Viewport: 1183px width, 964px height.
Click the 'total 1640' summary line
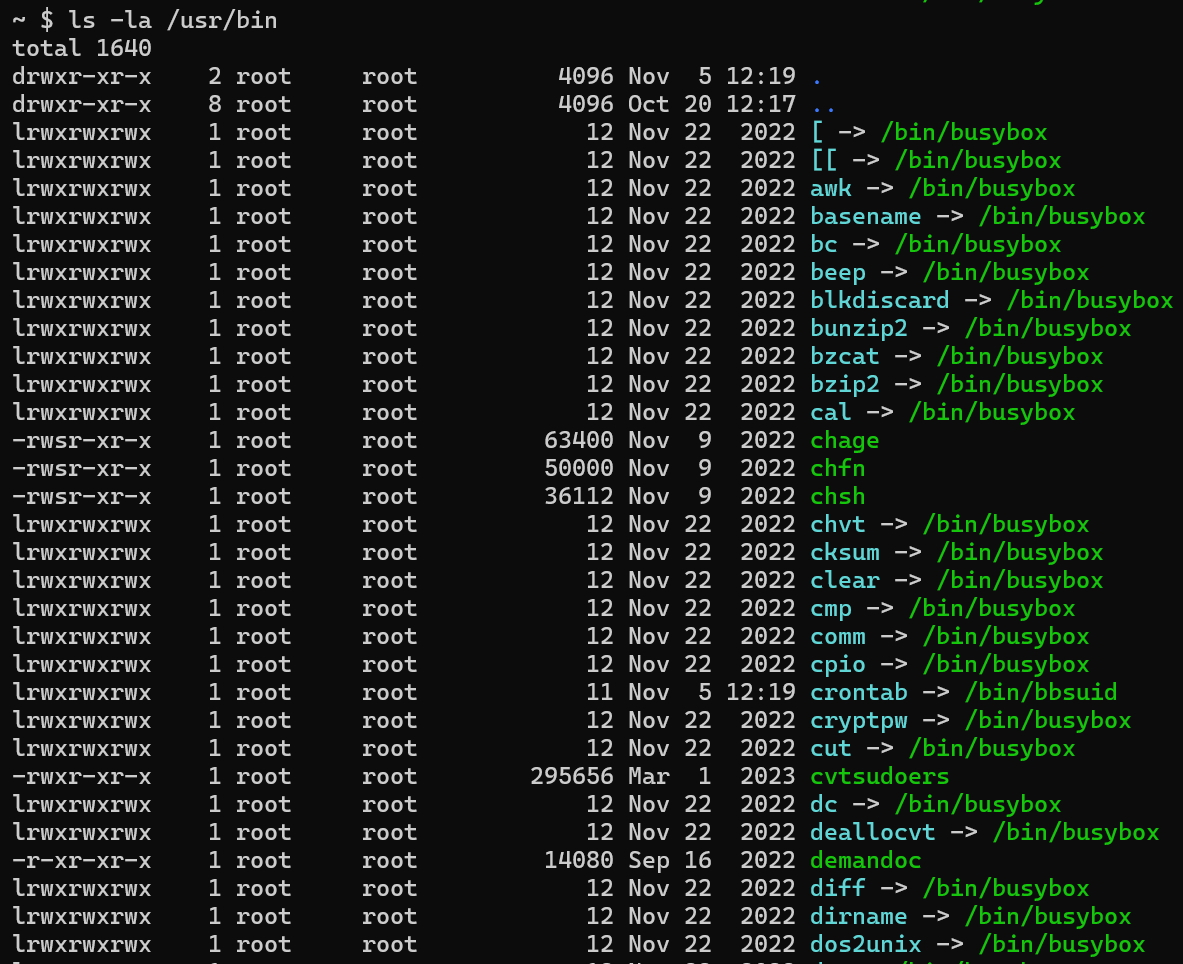point(81,48)
